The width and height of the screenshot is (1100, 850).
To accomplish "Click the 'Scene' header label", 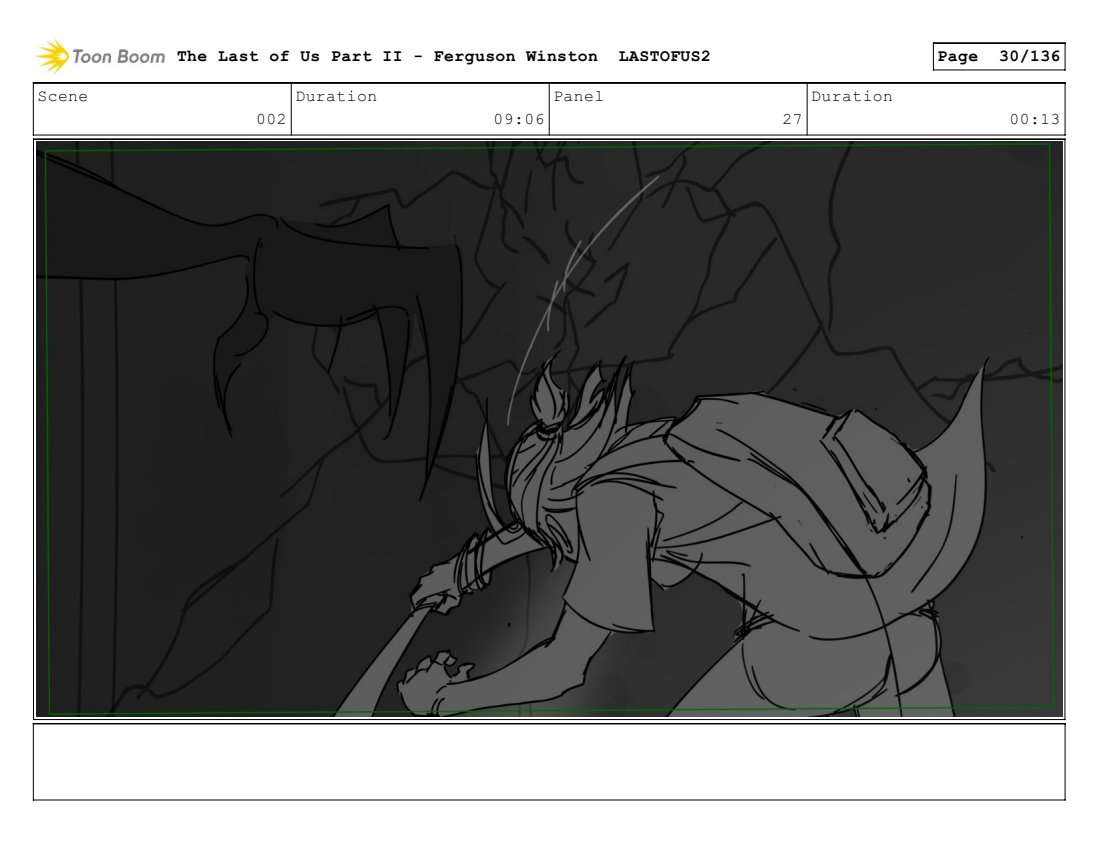I will tap(62, 97).
